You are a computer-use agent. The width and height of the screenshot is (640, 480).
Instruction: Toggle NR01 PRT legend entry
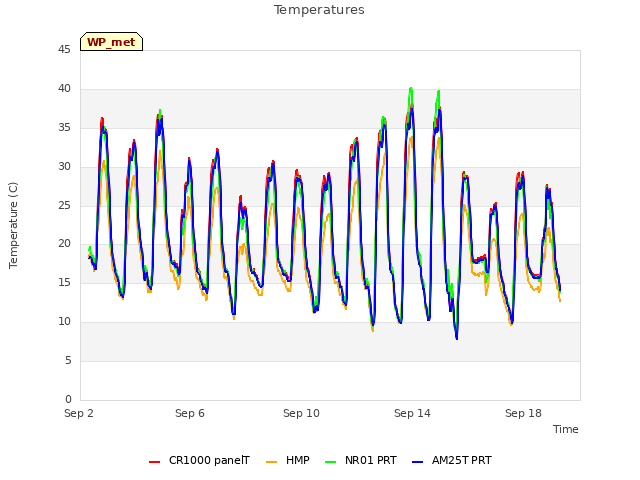361,460
